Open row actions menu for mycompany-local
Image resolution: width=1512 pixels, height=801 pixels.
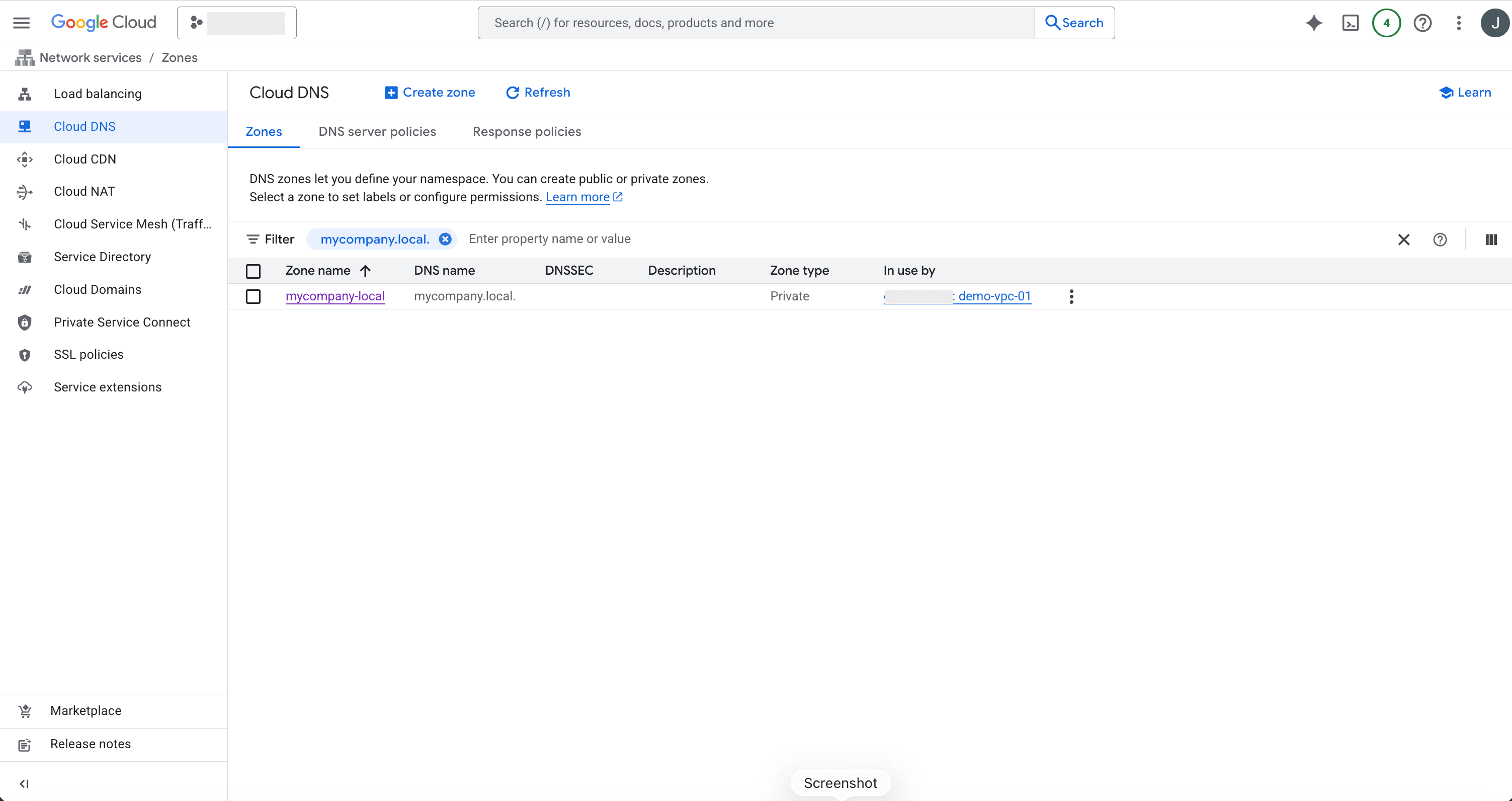[1071, 296]
